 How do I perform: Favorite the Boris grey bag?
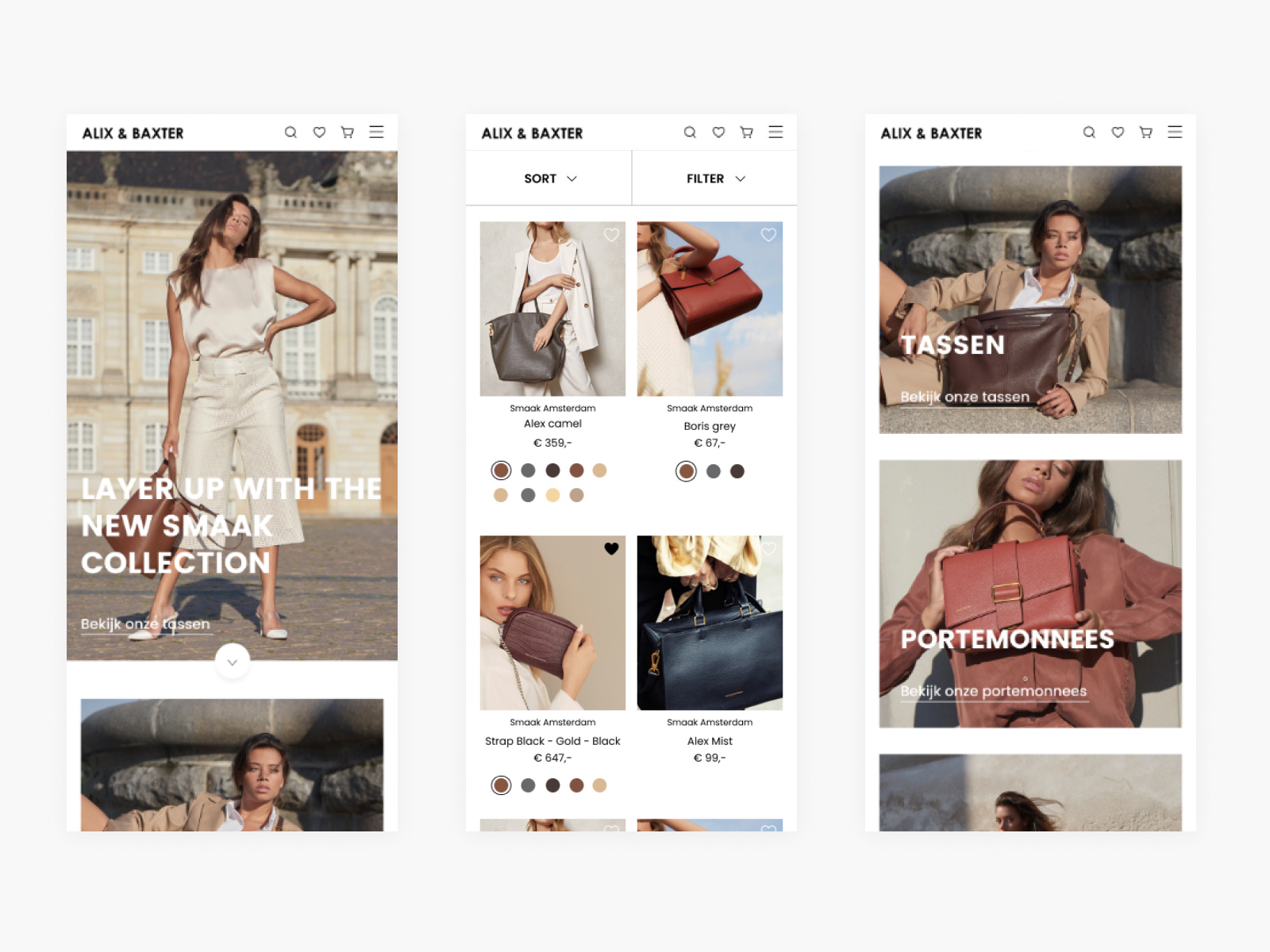[x=768, y=235]
